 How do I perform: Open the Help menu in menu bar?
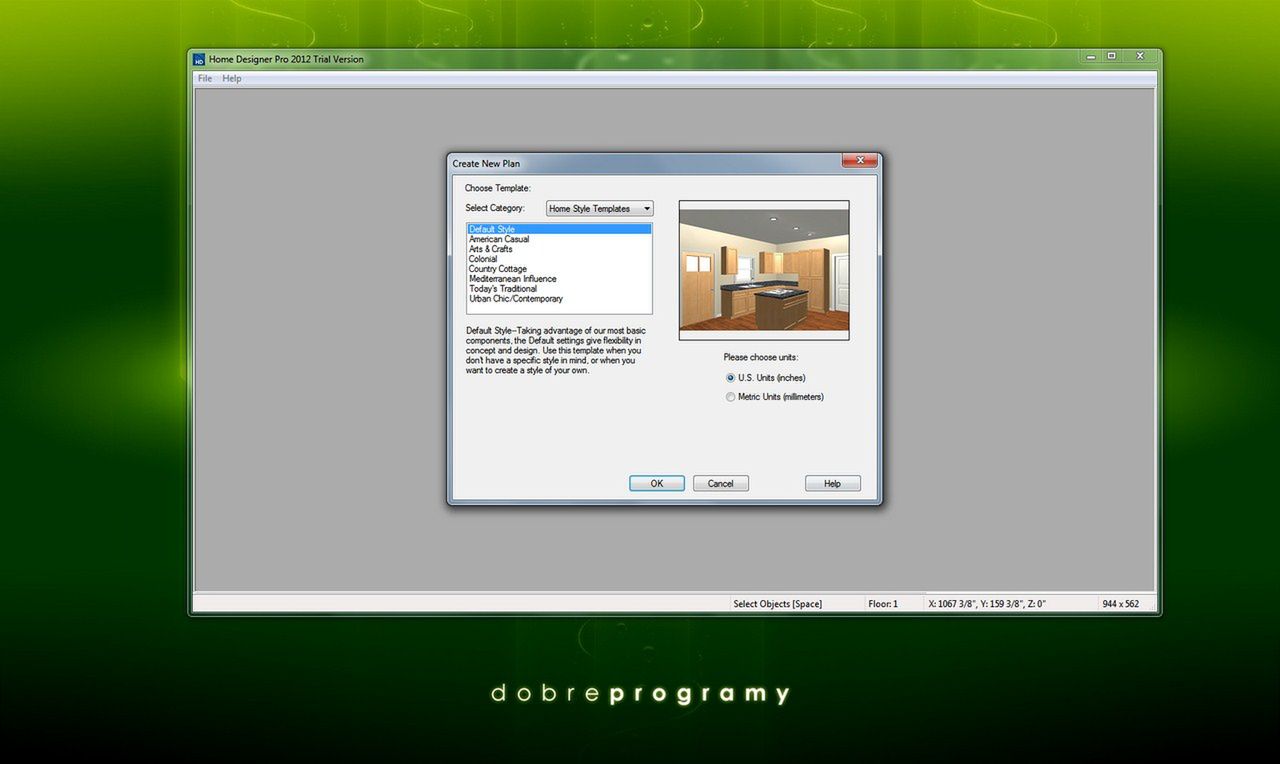[x=232, y=78]
